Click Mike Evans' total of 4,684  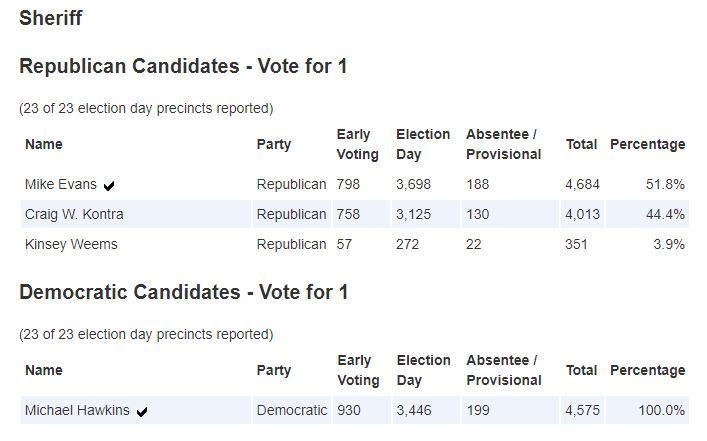coord(582,184)
